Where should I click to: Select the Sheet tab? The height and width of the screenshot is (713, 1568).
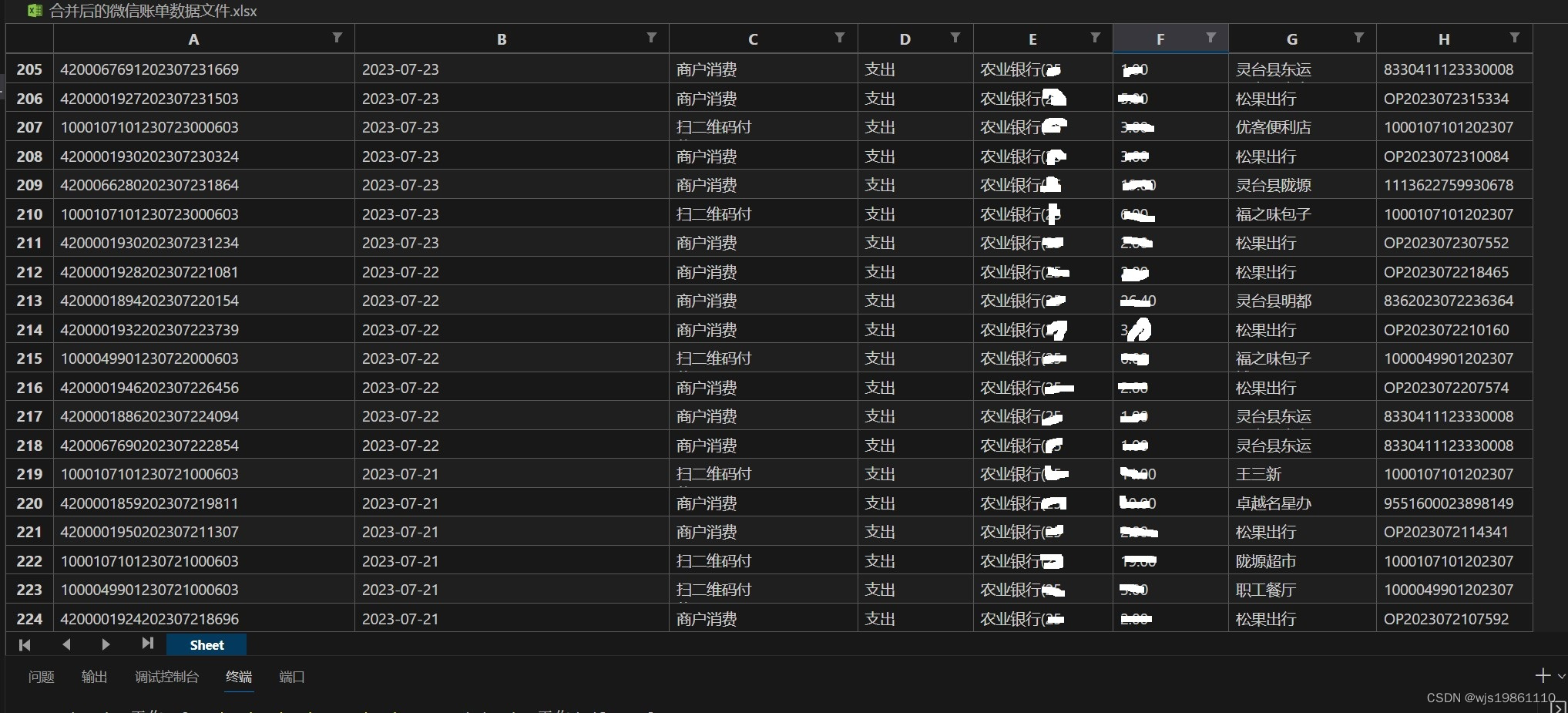tap(206, 645)
